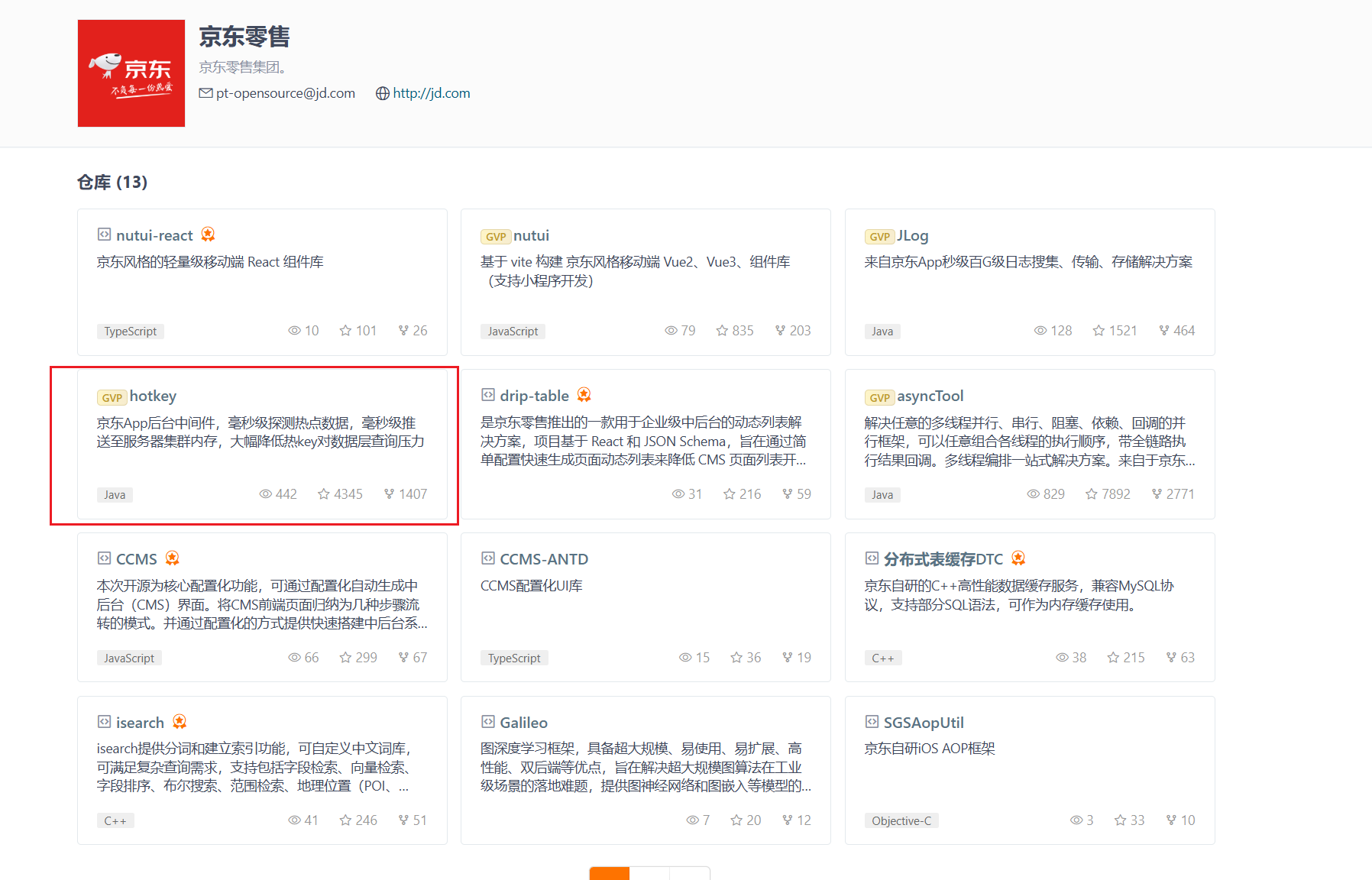The width and height of the screenshot is (1372, 880).
Task: Click the fork icon on the nutui card
Action: [x=780, y=331]
